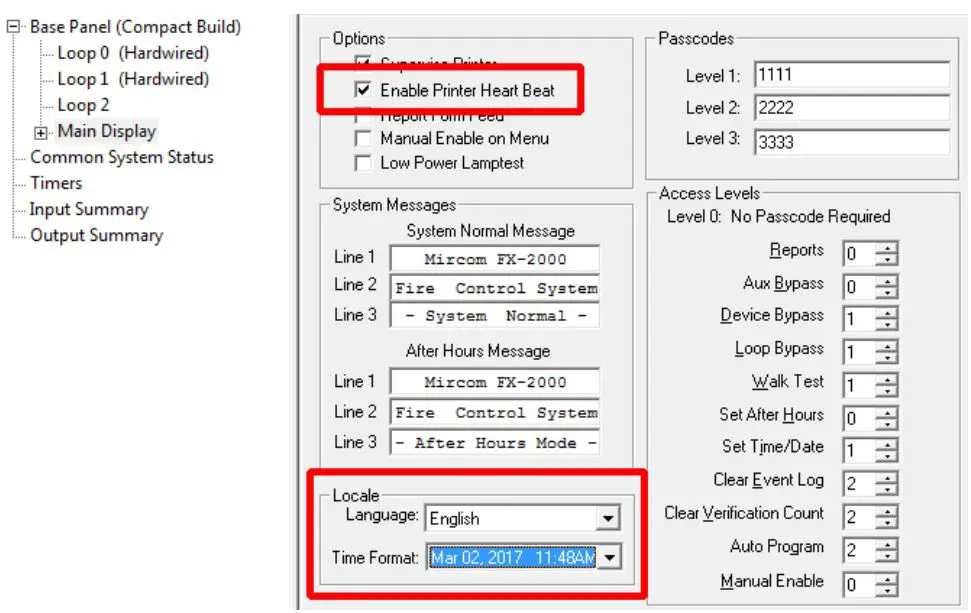Increase Manual Enable access level

pos(887,579)
